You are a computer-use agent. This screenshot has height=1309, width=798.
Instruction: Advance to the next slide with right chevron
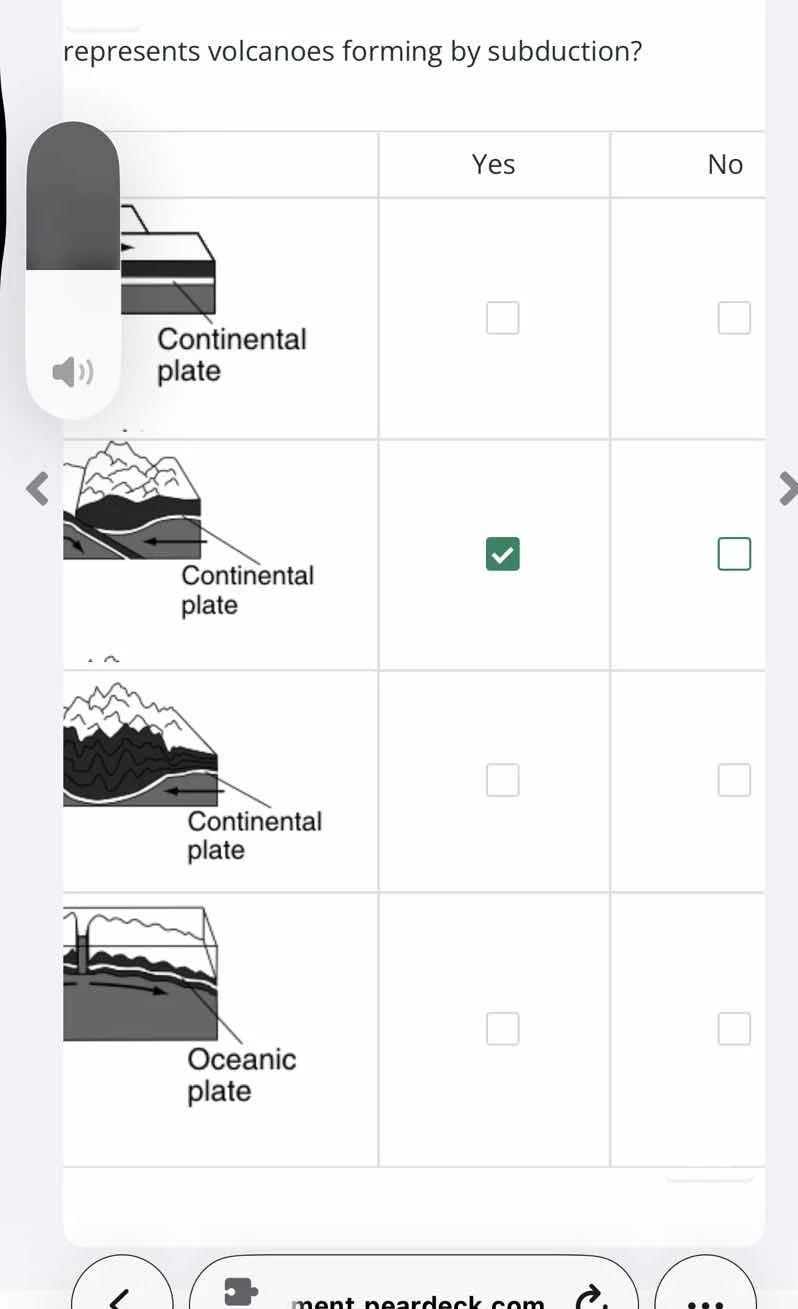[x=789, y=488]
